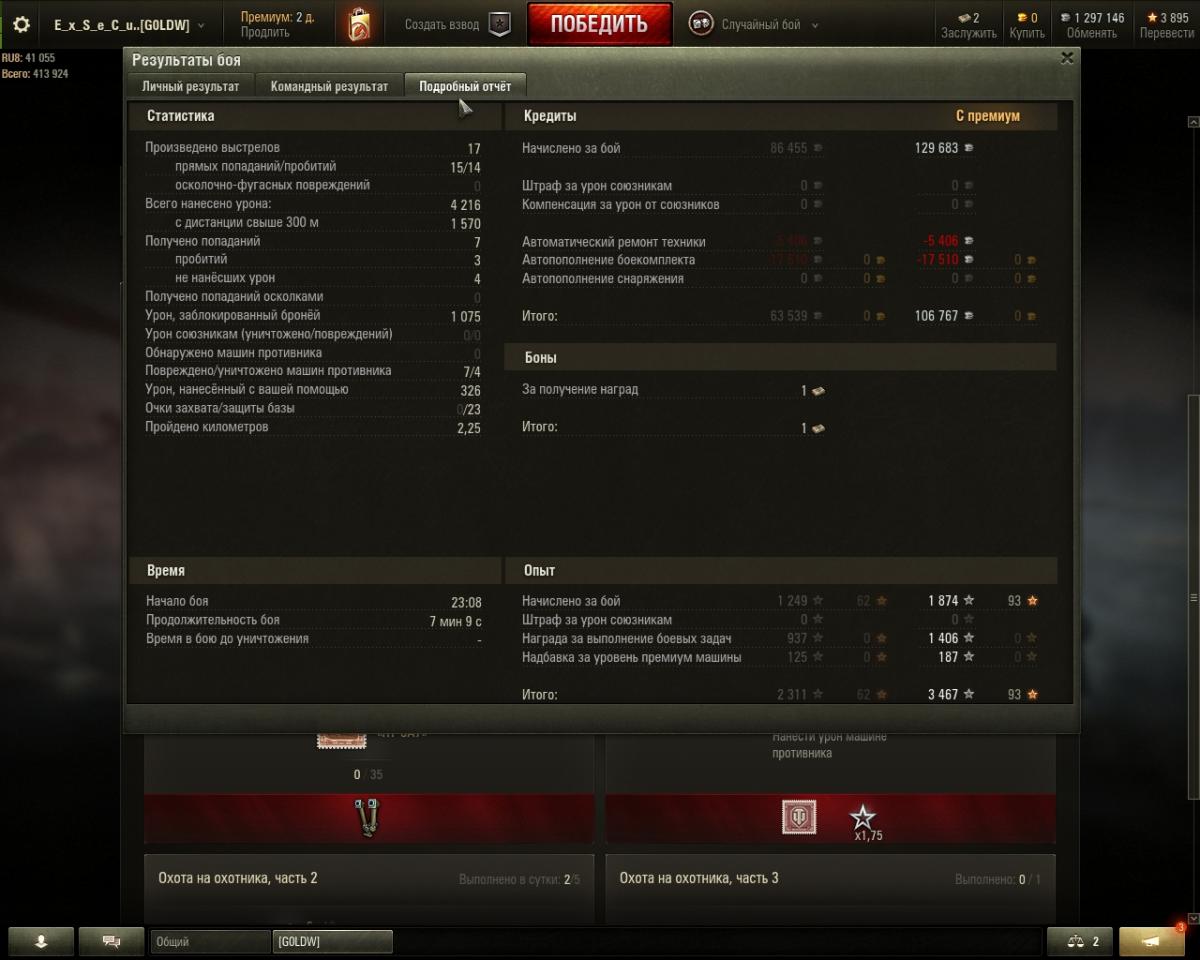The image size is (1200, 960).
Task: Open the premium shop bag icon
Action: click(359, 24)
